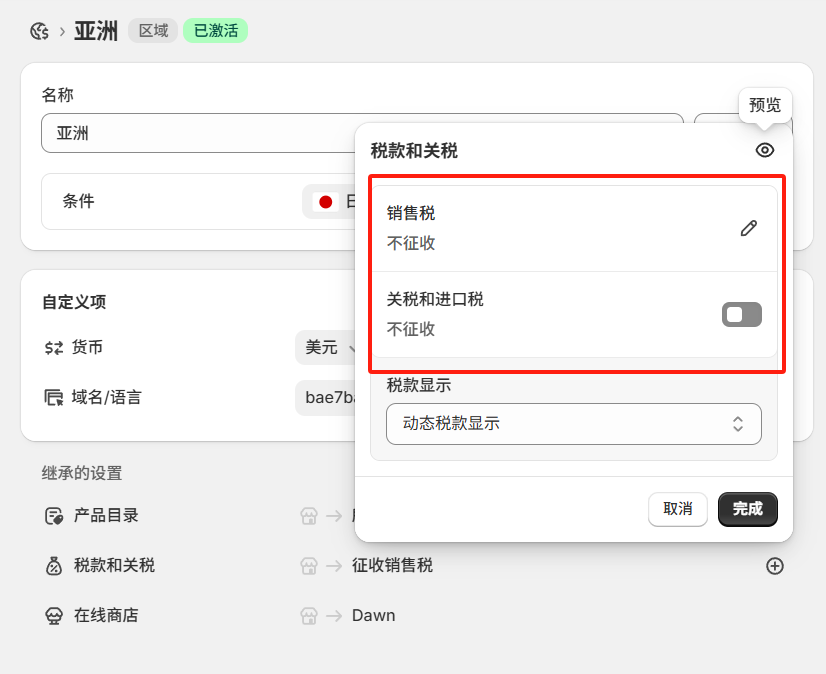Viewport: 826px width, 674px height.
Task: Click the store icon next to Dawn
Action: [307, 616]
